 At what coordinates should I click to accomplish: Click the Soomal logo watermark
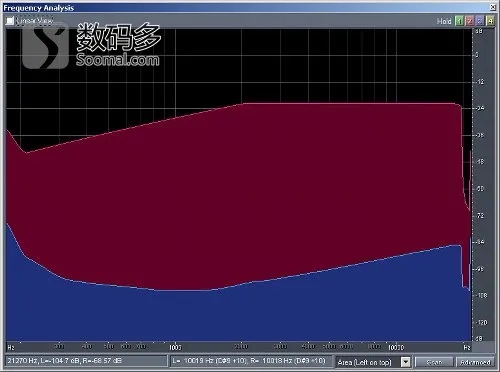pyautogui.click(x=91, y=46)
